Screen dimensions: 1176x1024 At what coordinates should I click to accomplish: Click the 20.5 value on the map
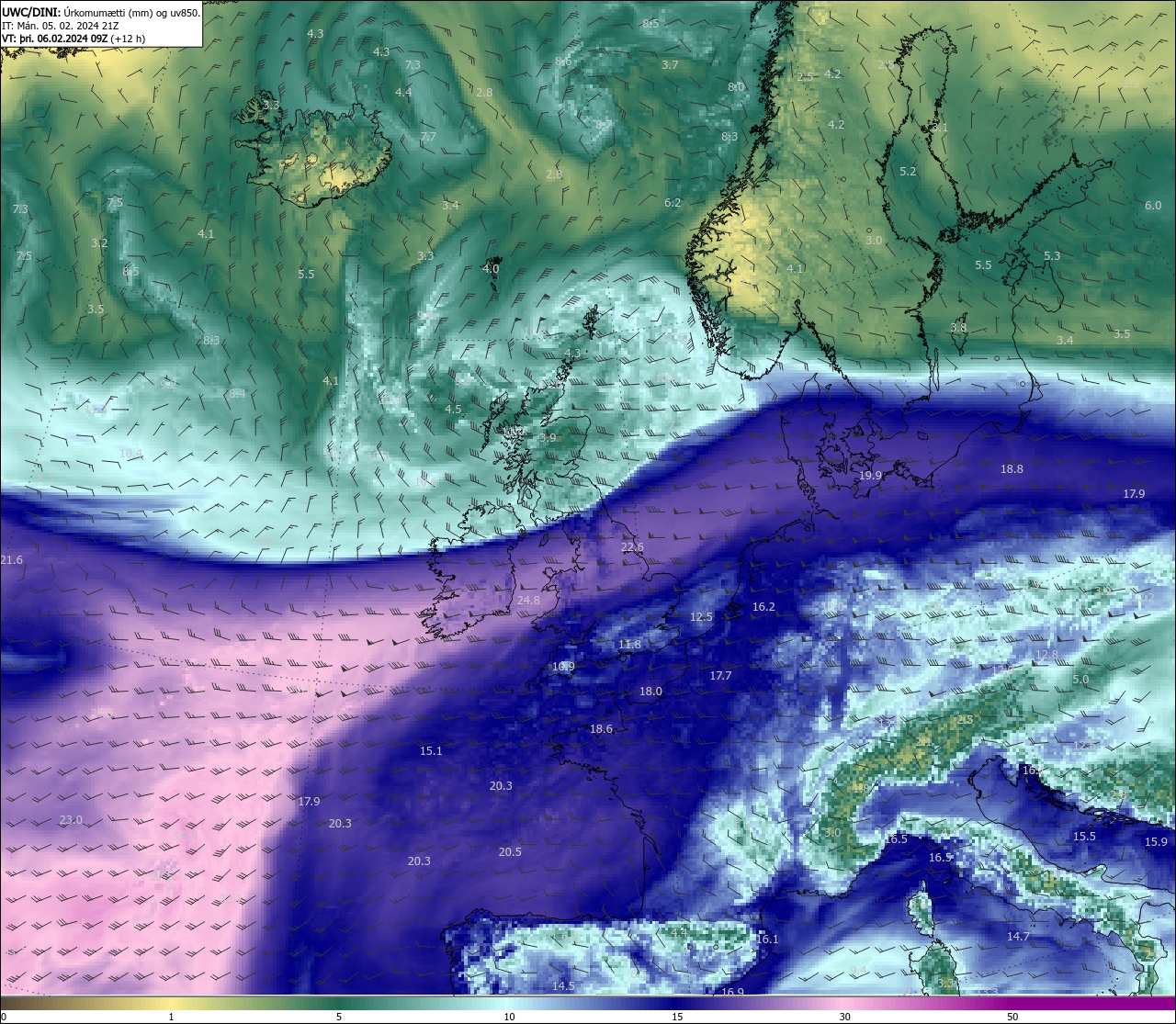[510, 852]
